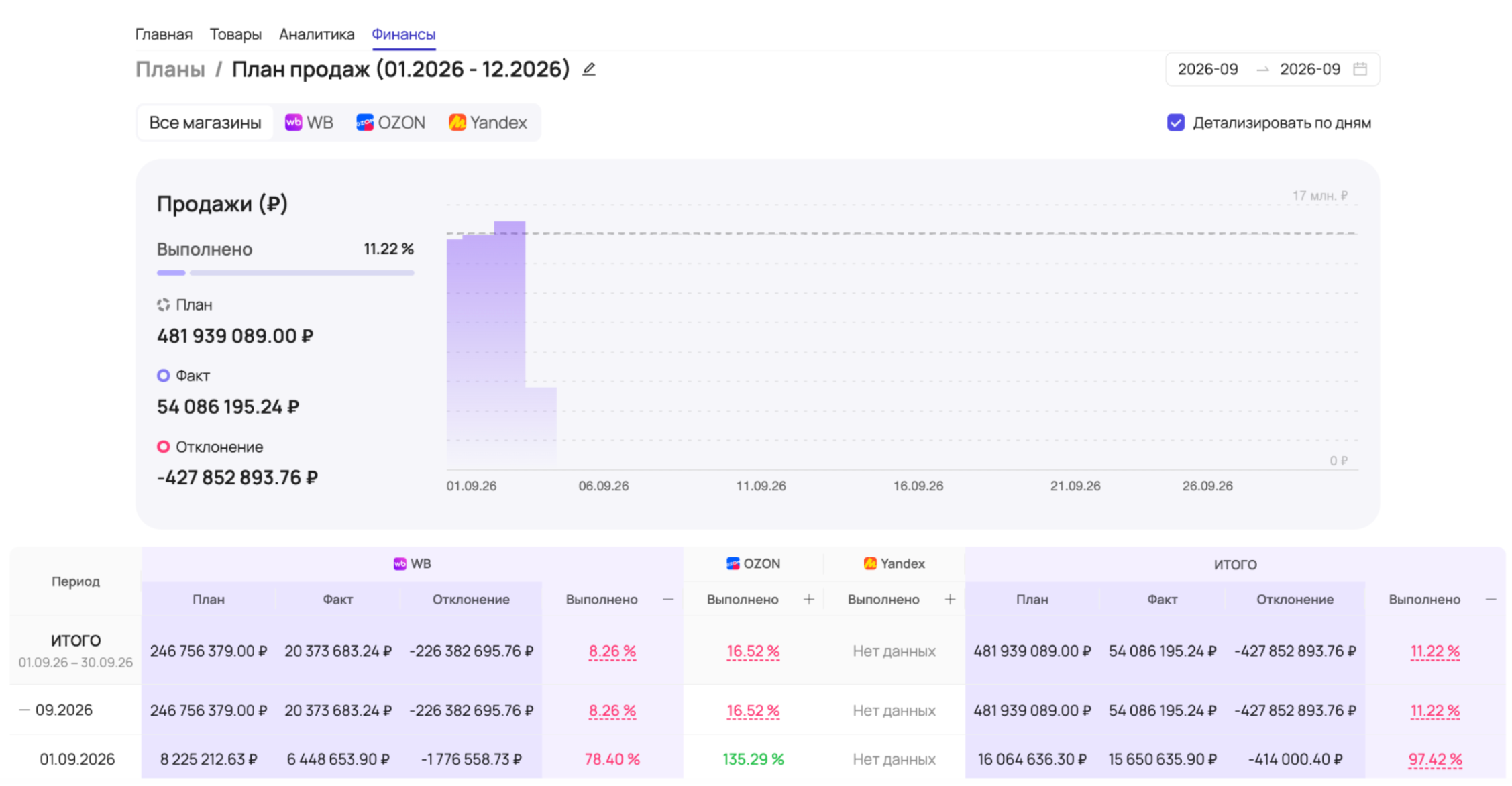Viewport: 1512px width, 786px height.
Task: Select the Все магазины filter tab
Action: 205,123
